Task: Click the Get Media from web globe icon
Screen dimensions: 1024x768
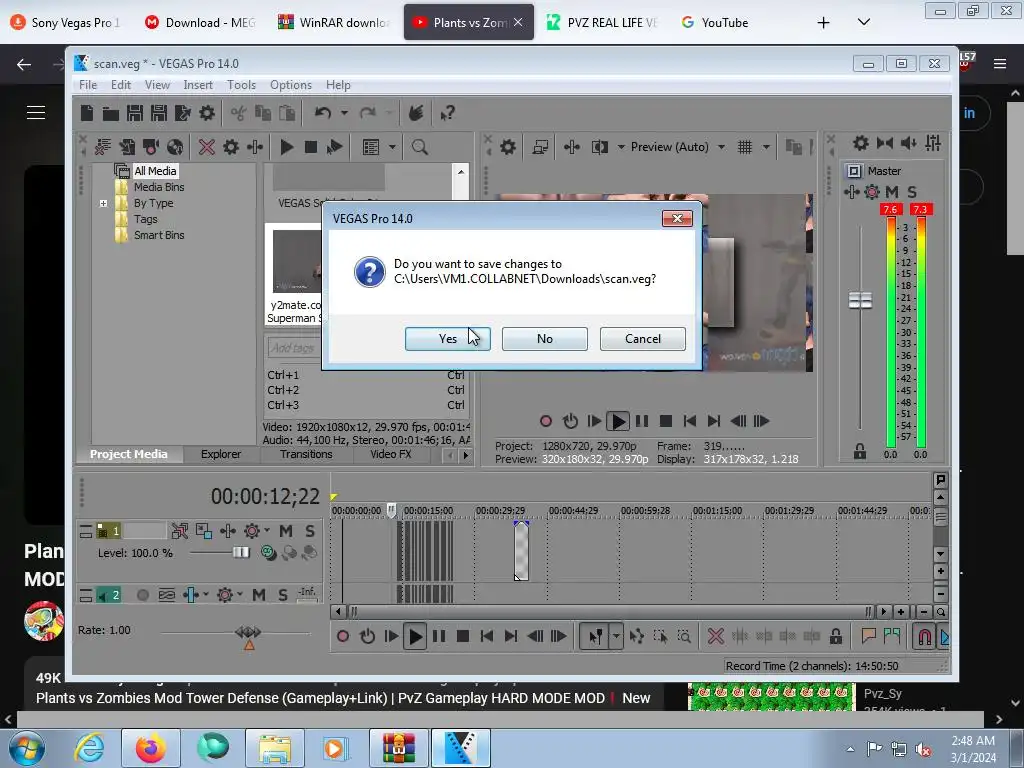Action: pos(174,147)
